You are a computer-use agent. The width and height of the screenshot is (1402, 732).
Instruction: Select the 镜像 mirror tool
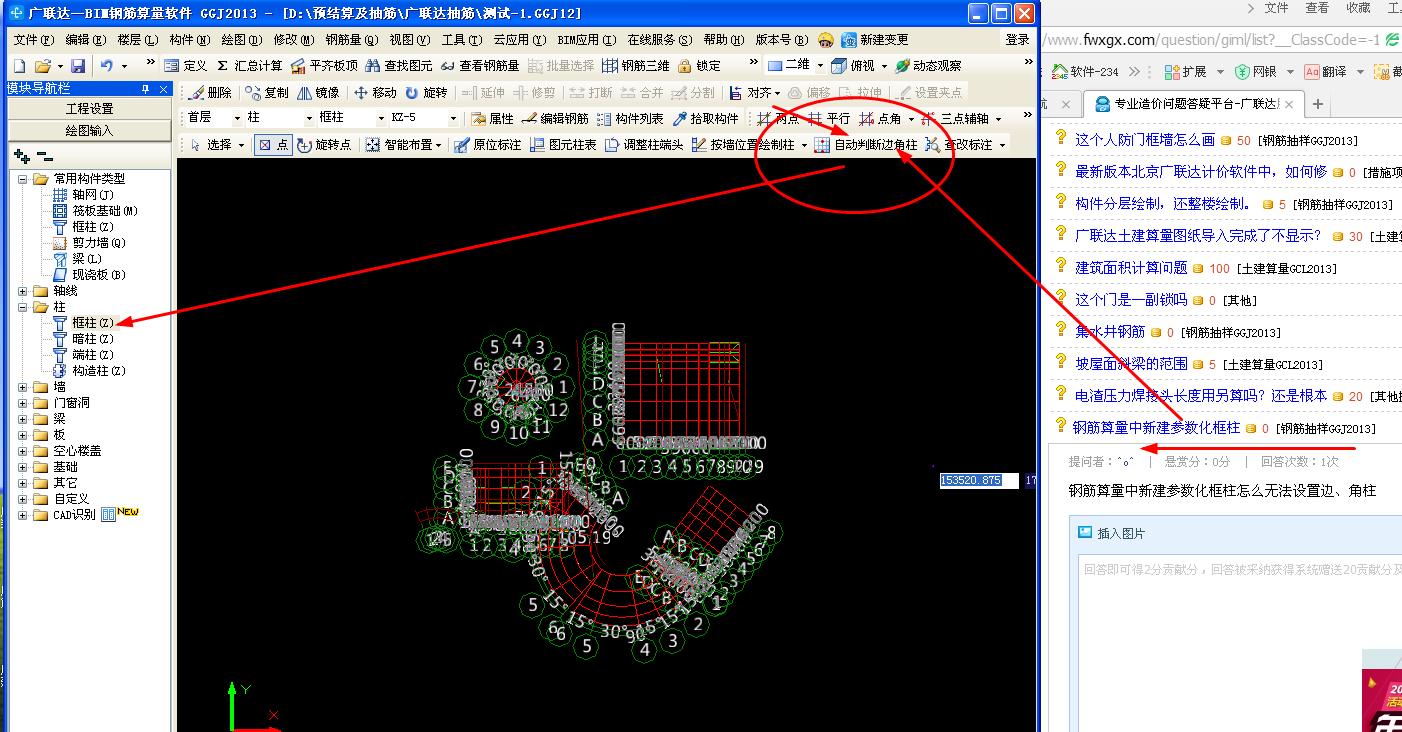[318, 92]
